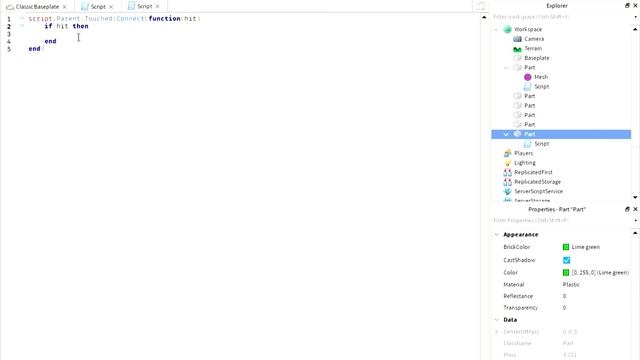
Task: Close the Classic Baseplate tab
Action: [x=64, y=7]
